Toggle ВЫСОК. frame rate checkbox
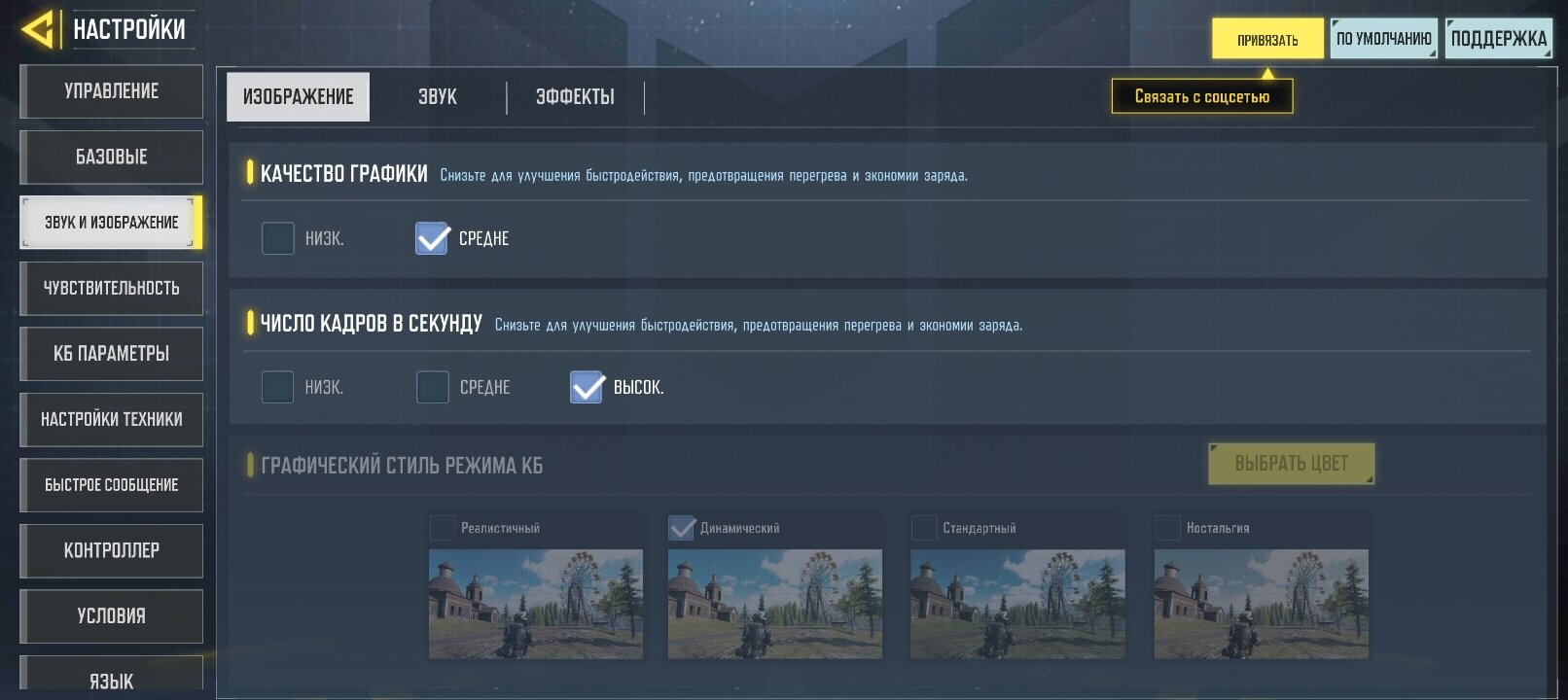The image size is (1568, 700). (x=587, y=387)
